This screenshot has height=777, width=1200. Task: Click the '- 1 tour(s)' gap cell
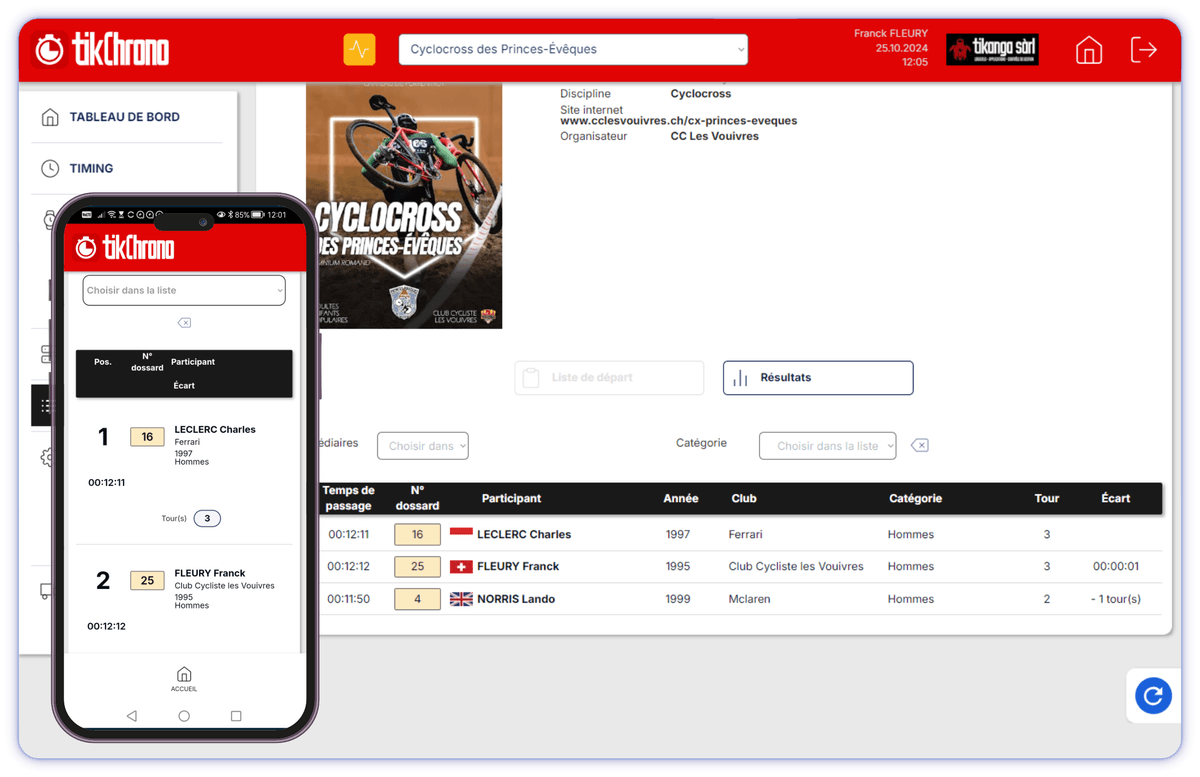click(x=1116, y=600)
